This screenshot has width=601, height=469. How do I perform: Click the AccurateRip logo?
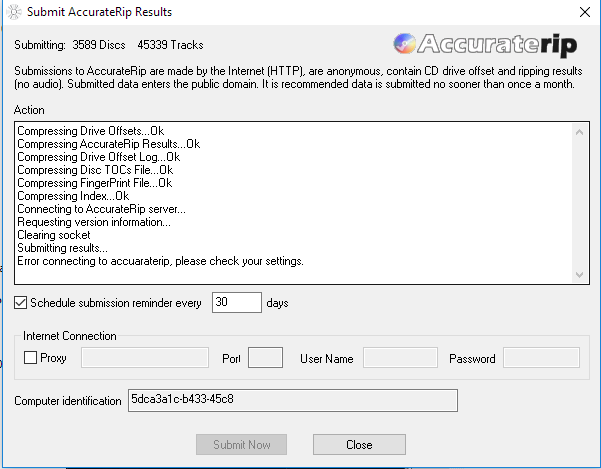[486, 45]
